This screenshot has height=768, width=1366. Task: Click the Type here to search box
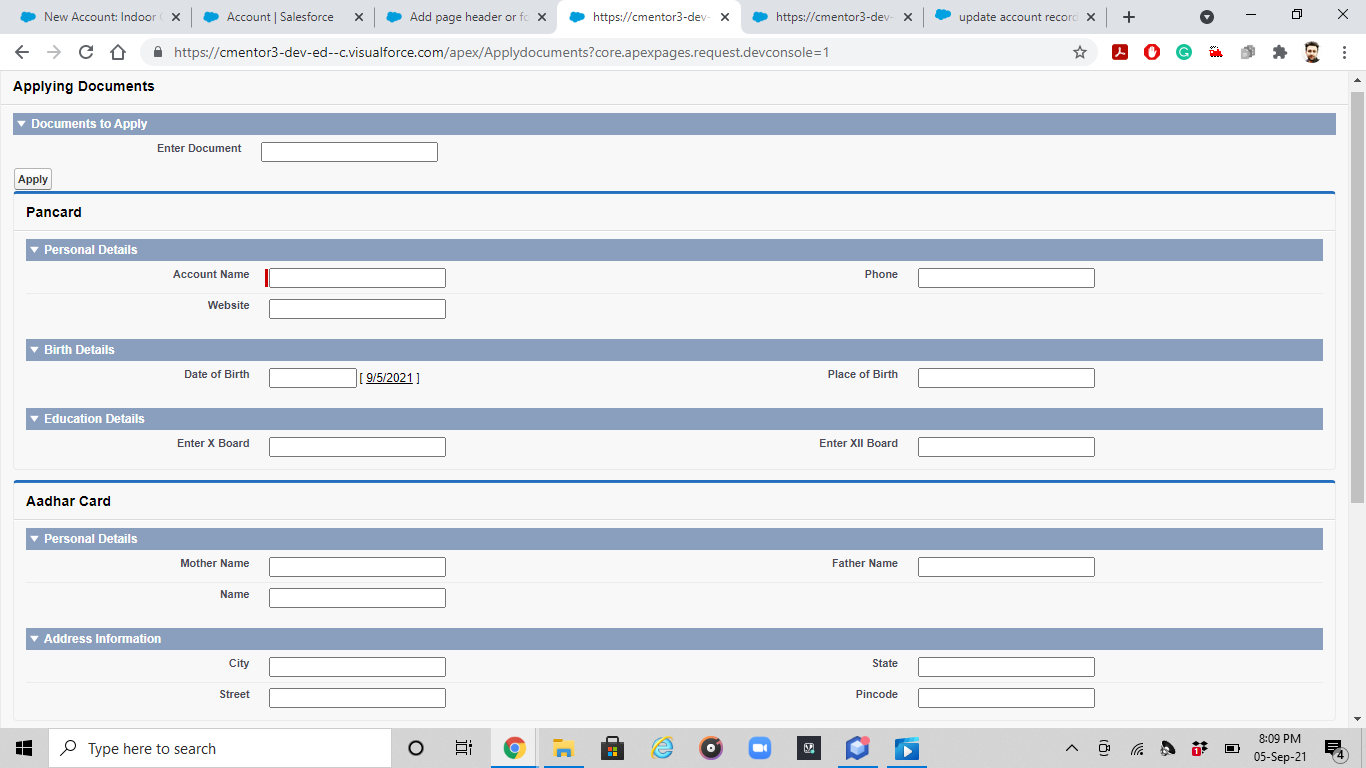pyautogui.click(x=220, y=748)
